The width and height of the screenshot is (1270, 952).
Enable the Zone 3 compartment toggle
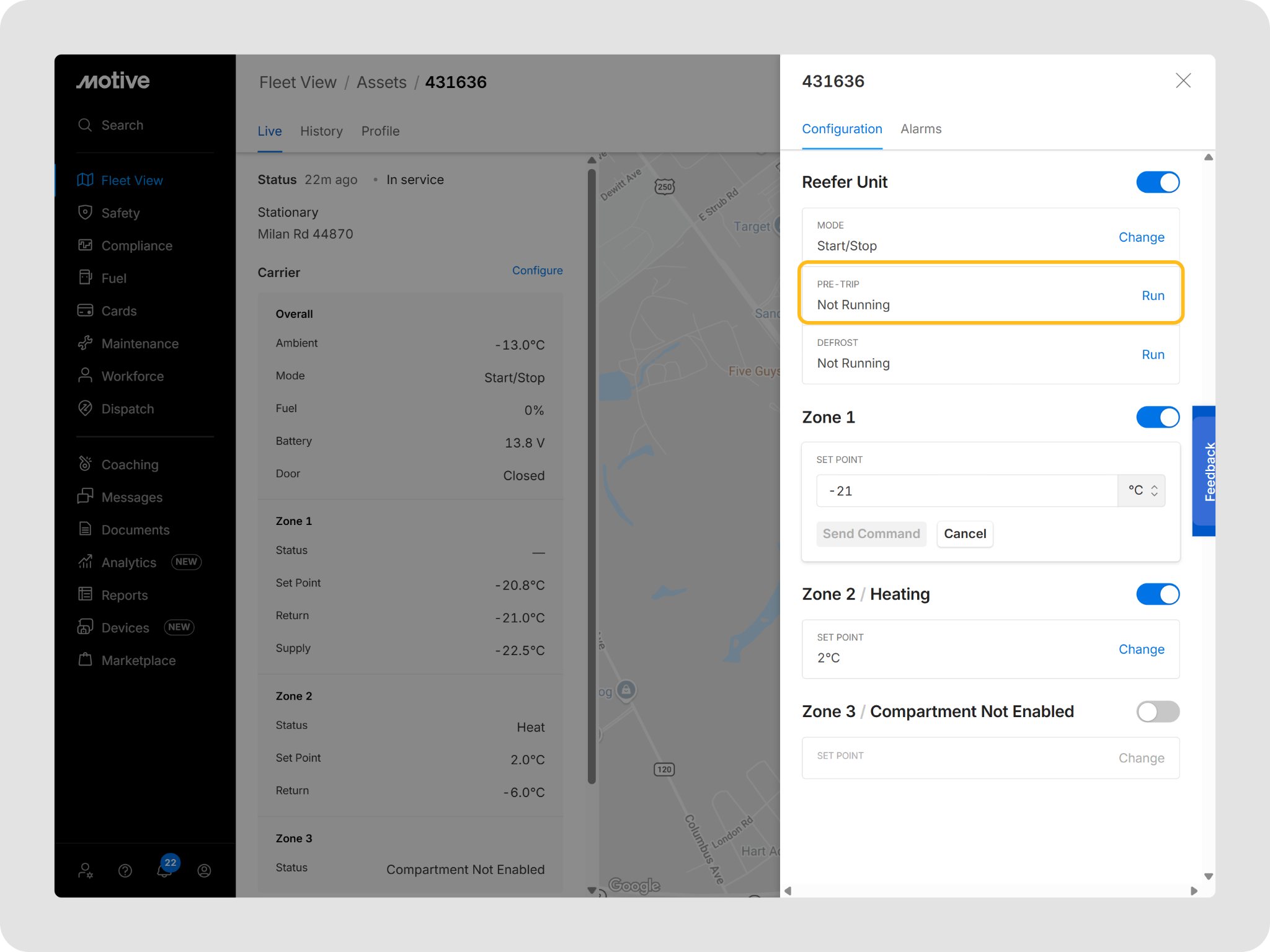(x=1157, y=712)
